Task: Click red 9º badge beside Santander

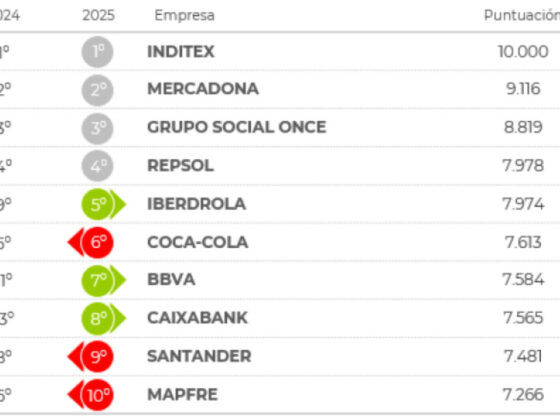Action: point(90,356)
